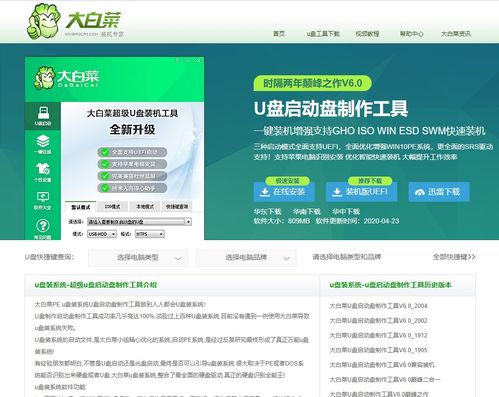Open history version V6.0_2002 link

pos(378,321)
